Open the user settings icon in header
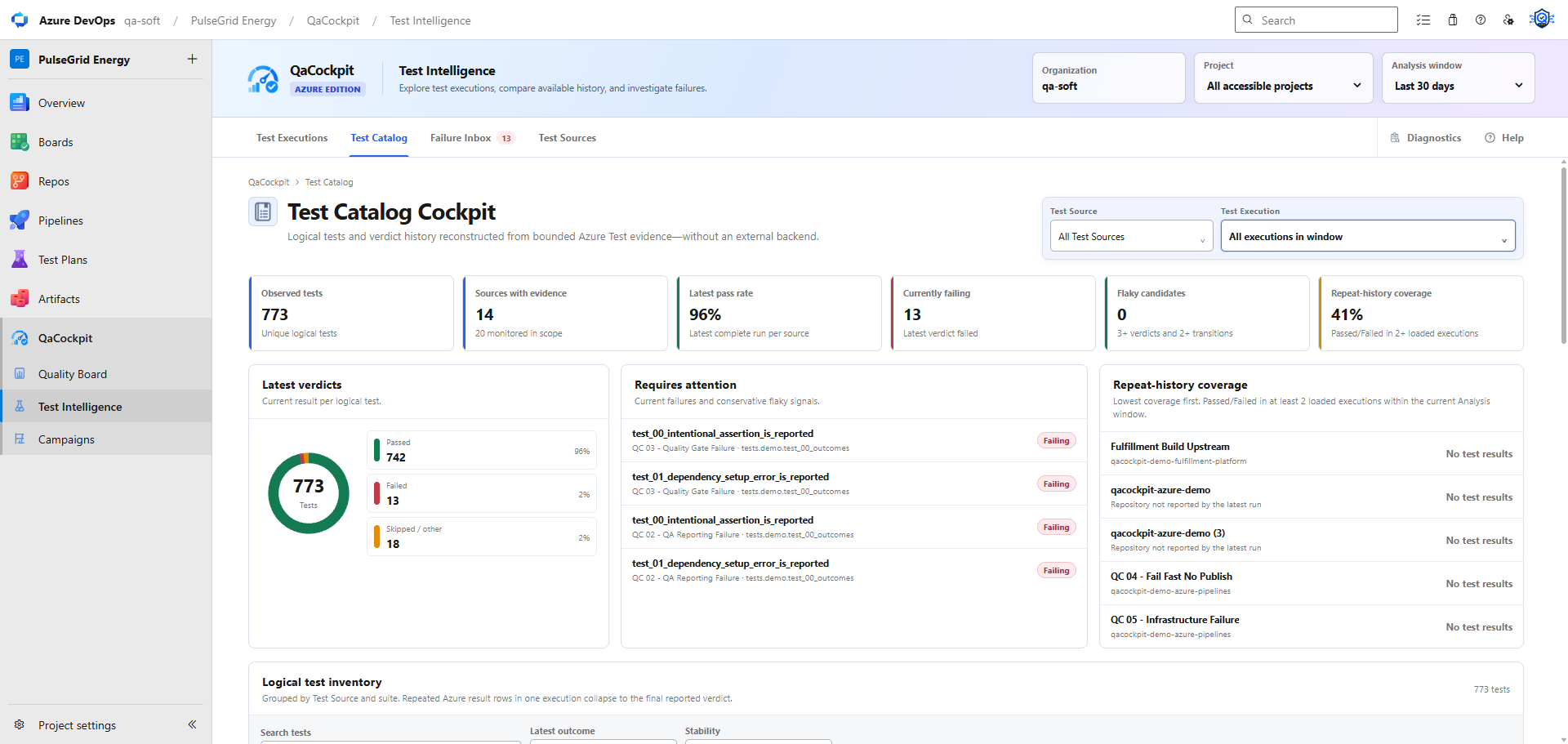The width and height of the screenshot is (1568, 744). coord(1508,20)
